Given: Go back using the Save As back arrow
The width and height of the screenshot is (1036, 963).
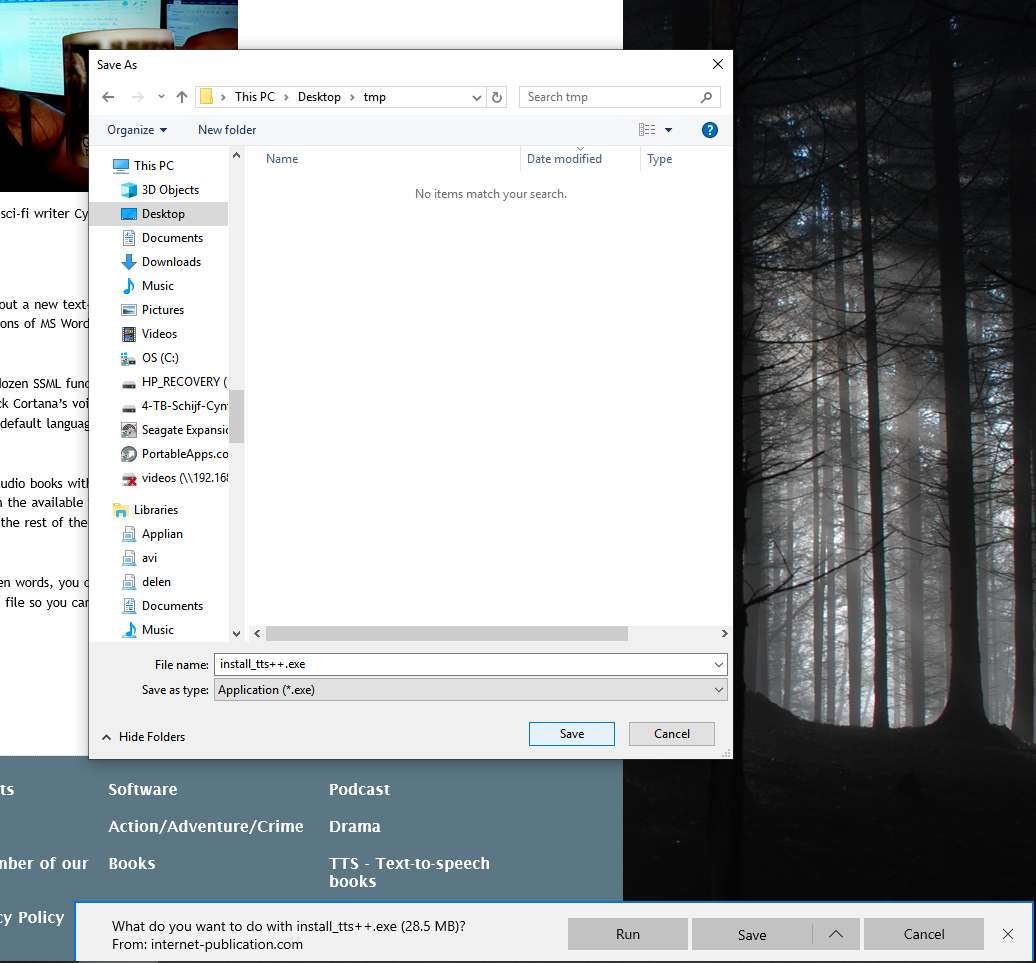Looking at the screenshot, I should click(x=108, y=97).
